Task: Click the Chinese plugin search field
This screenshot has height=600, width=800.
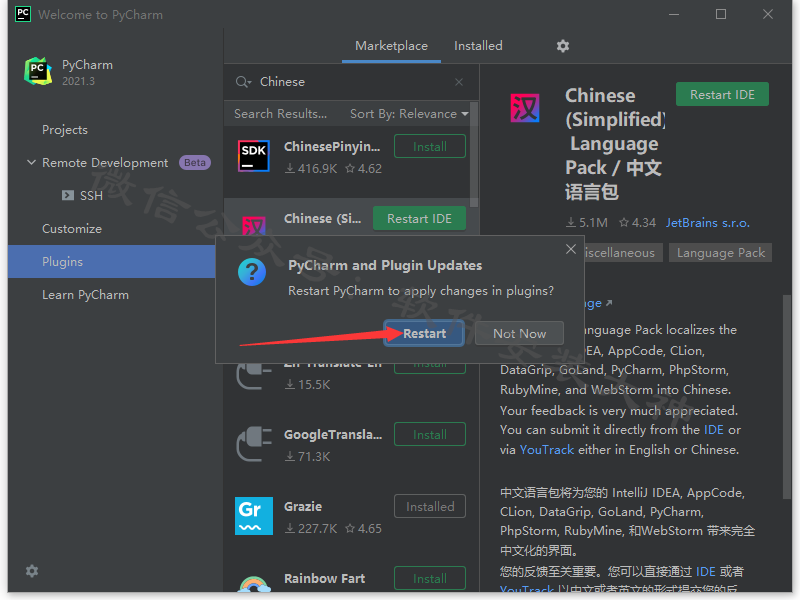Action: click(x=352, y=82)
